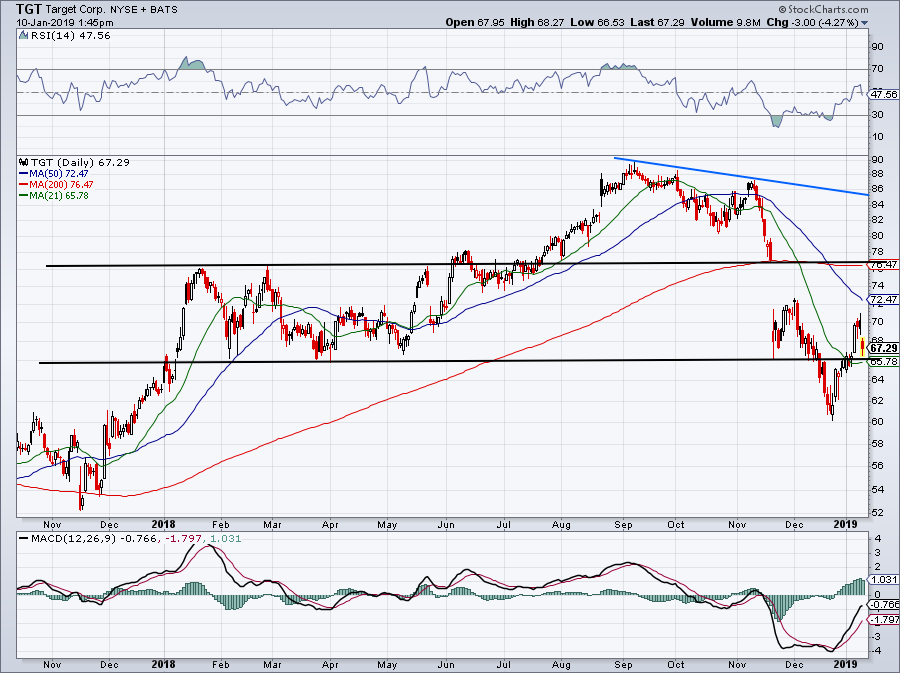Click the Jun label under the price panel

pos(446,525)
